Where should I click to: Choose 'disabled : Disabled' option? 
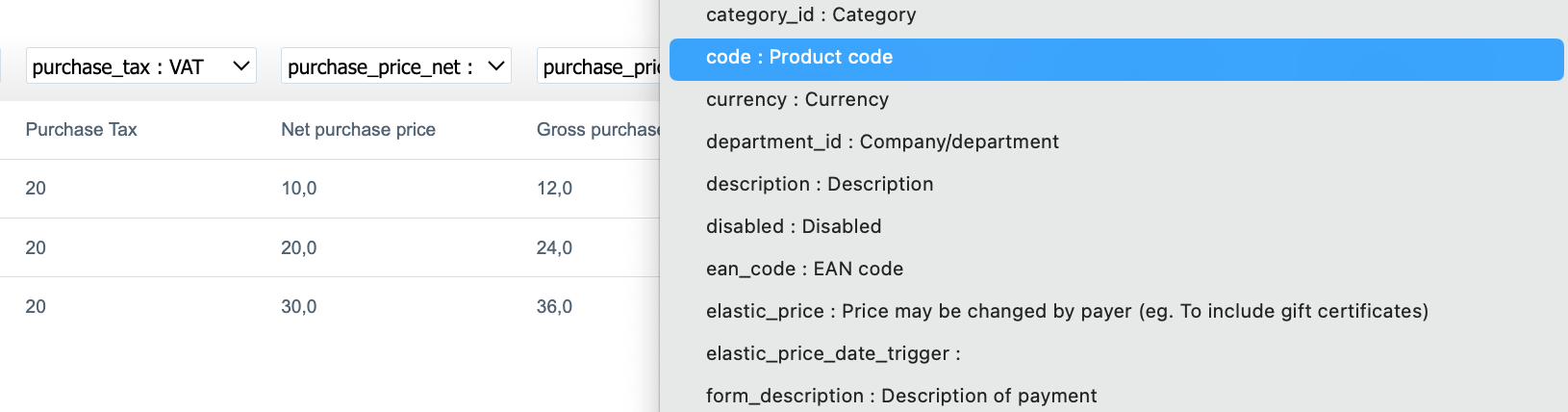coord(794,226)
